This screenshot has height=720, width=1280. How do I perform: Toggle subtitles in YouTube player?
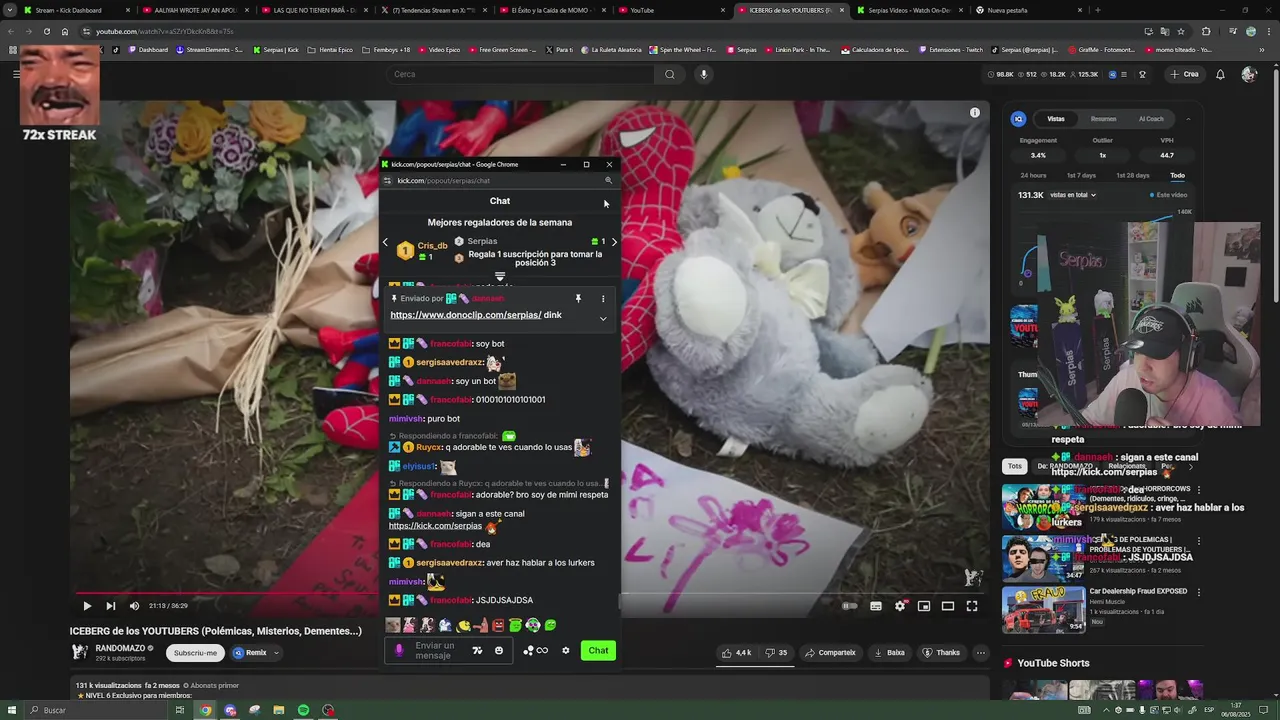click(x=876, y=606)
